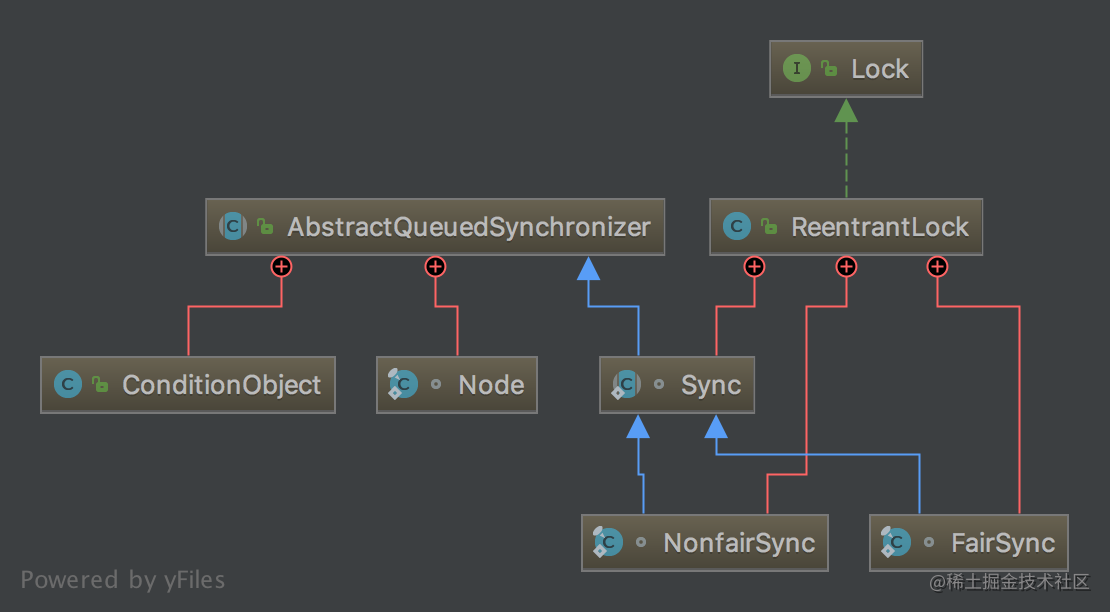Click the FairSync text label
This screenshot has width=1110, height=612.
[1003, 543]
